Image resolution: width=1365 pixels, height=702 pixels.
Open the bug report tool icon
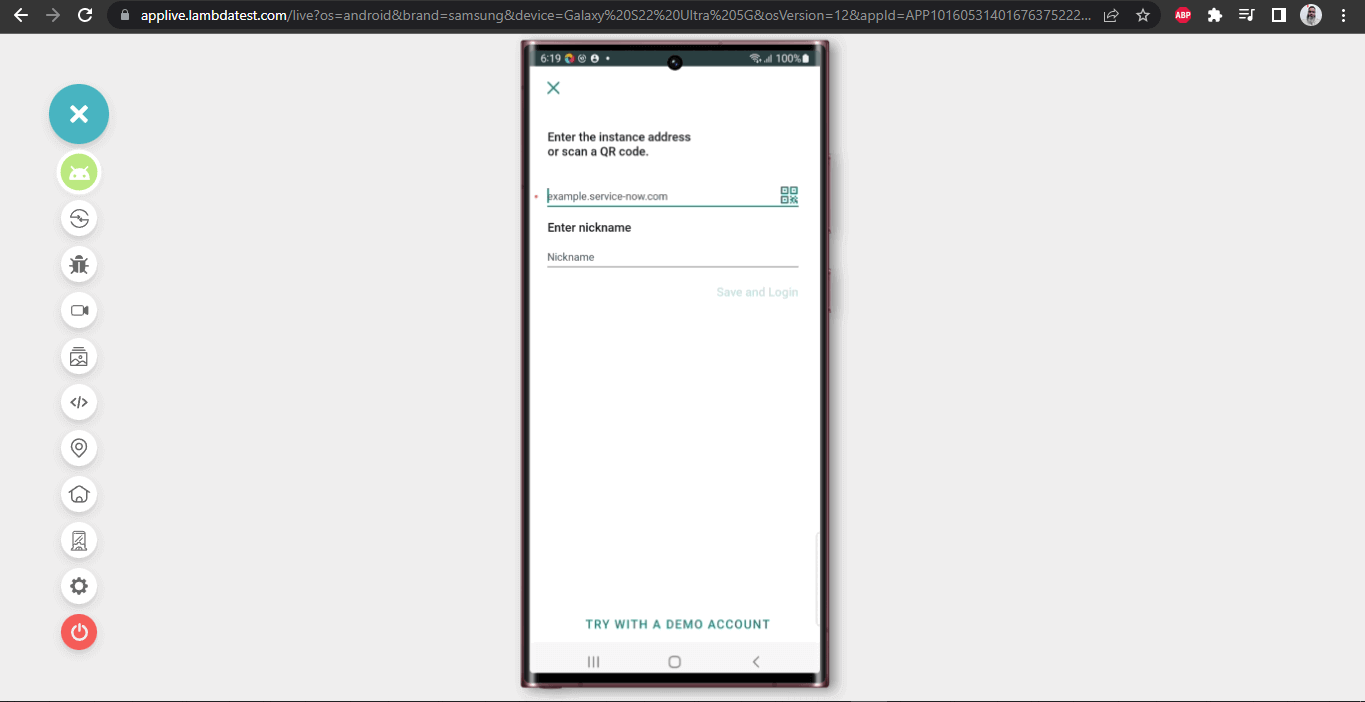pos(79,264)
